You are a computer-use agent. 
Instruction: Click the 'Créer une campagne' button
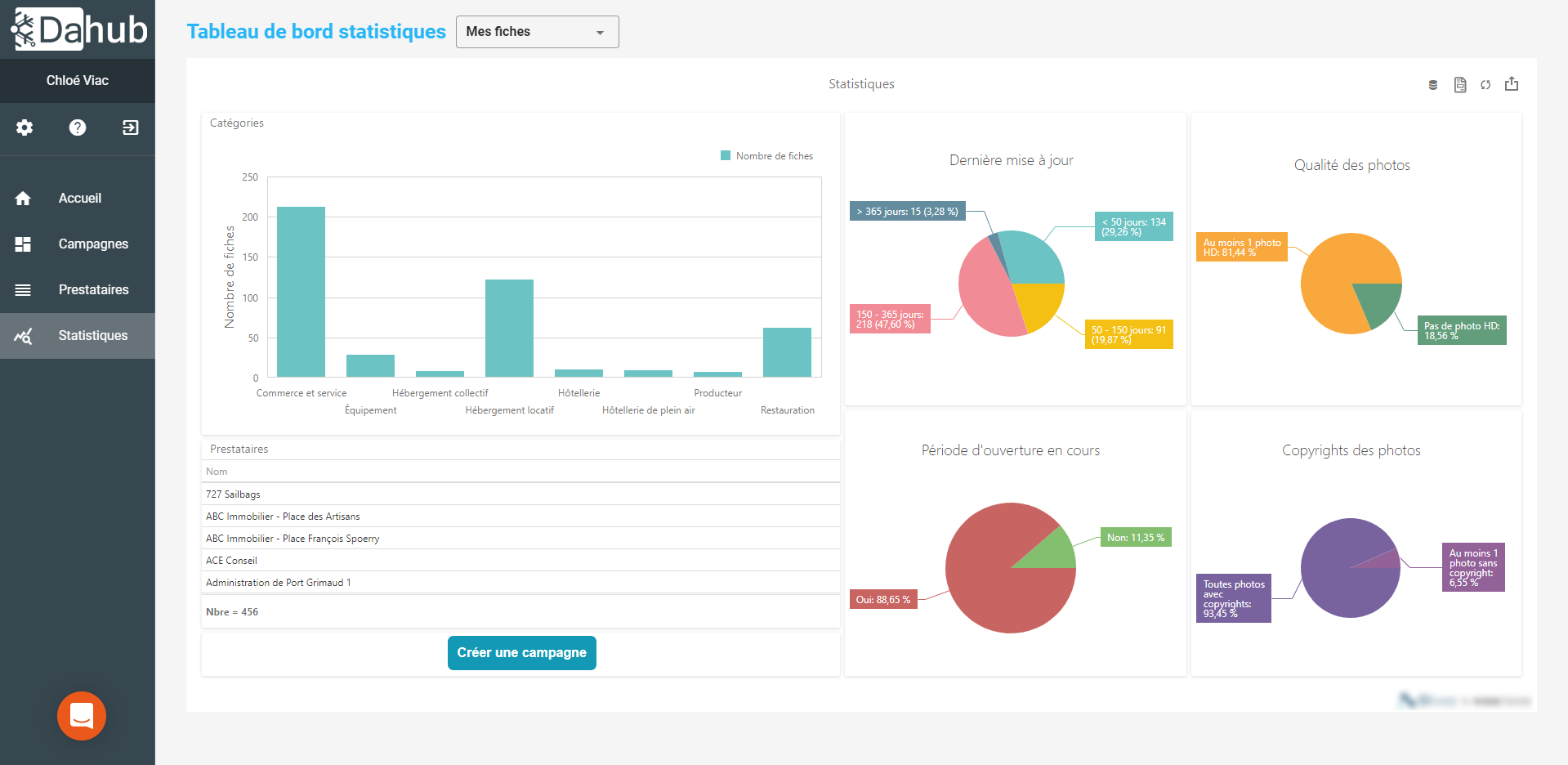(x=521, y=652)
